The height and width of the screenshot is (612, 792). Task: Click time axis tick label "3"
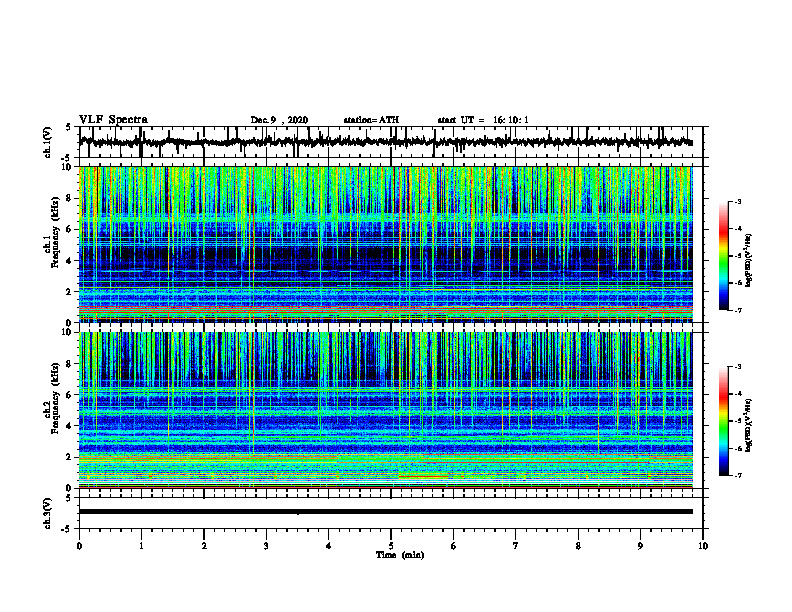click(x=266, y=546)
